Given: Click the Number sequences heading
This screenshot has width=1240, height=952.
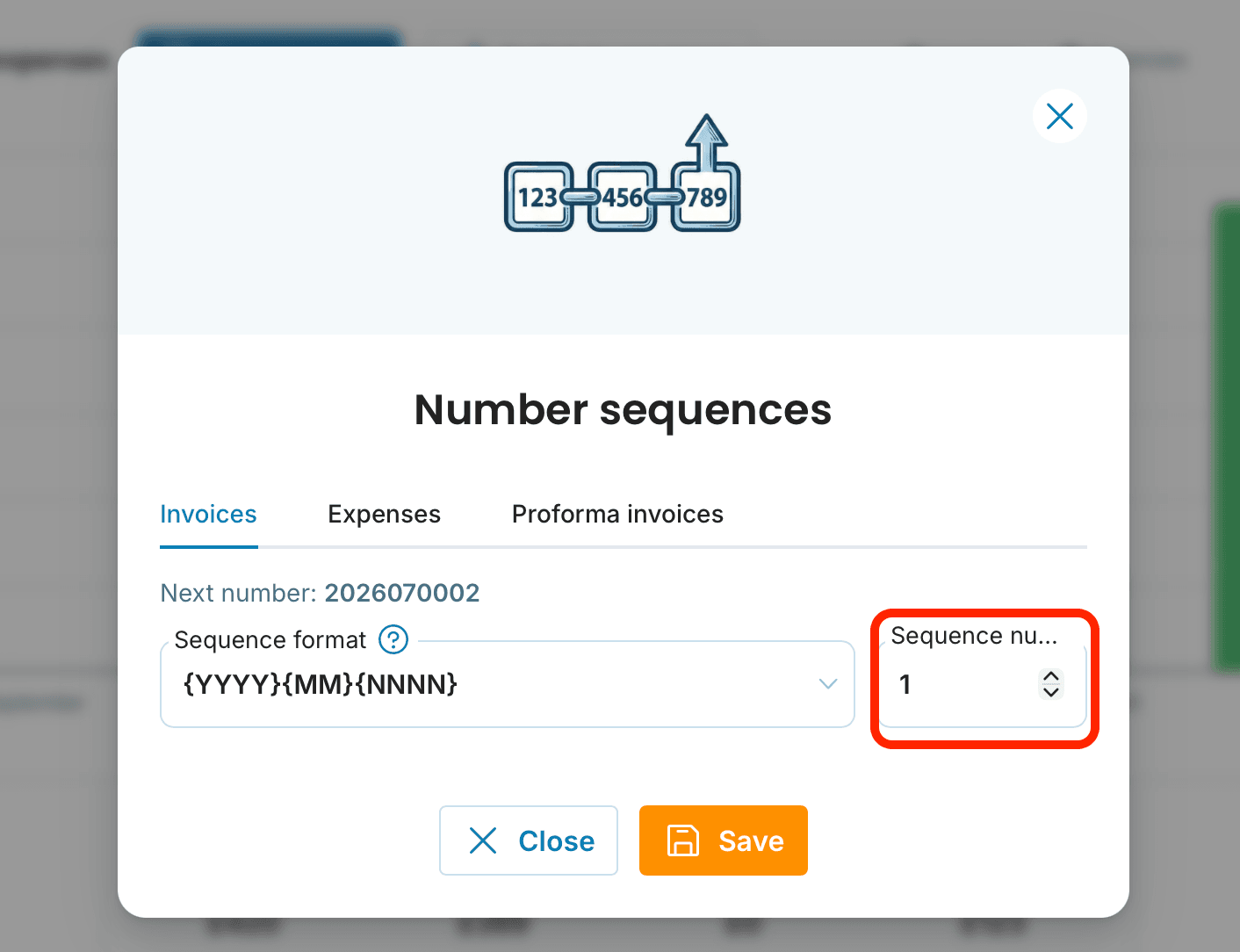Looking at the screenshot, I should 623,410.
